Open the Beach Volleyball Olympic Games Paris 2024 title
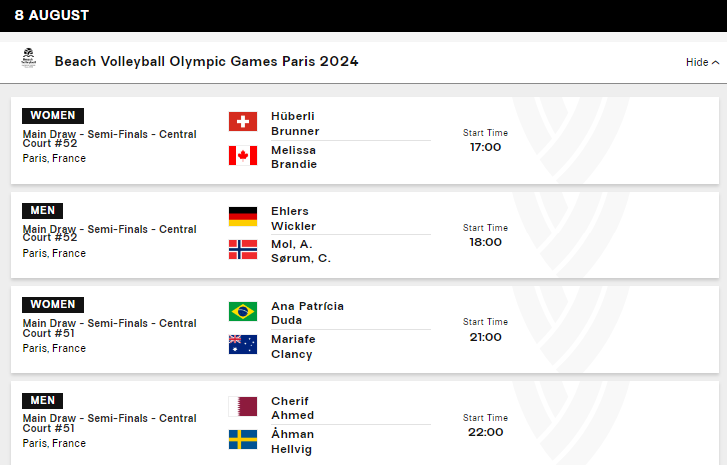 click(x=206, y=61)
